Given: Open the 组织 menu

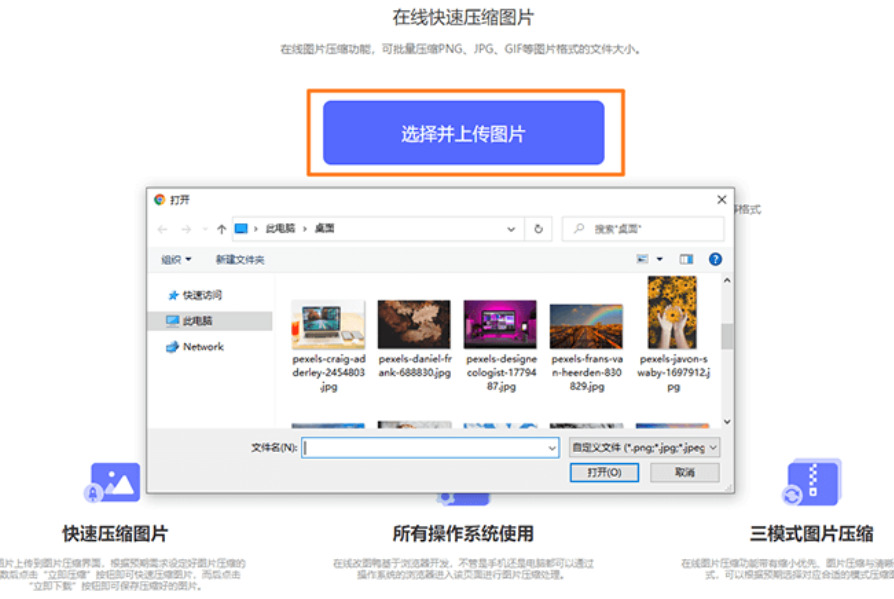Looking at the screenshot, I should [x=176, y=260].
